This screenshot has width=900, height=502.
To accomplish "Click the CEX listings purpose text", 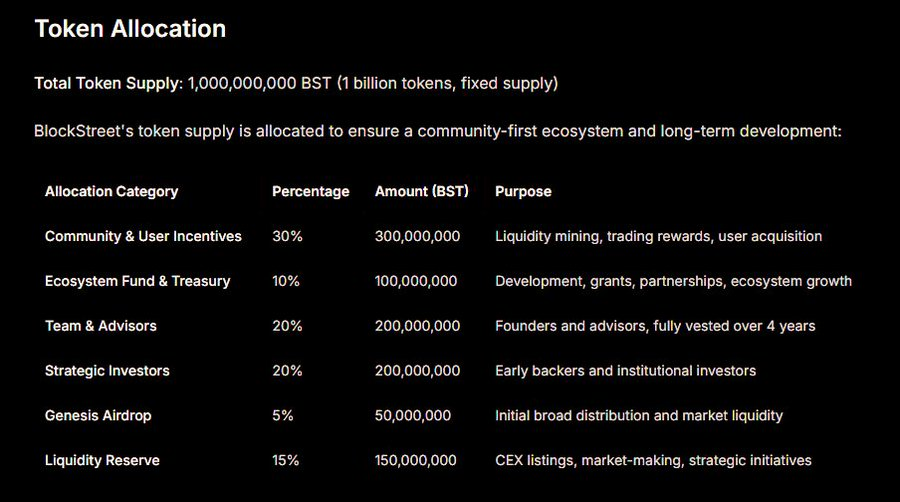I will click(x=653, y=460).
